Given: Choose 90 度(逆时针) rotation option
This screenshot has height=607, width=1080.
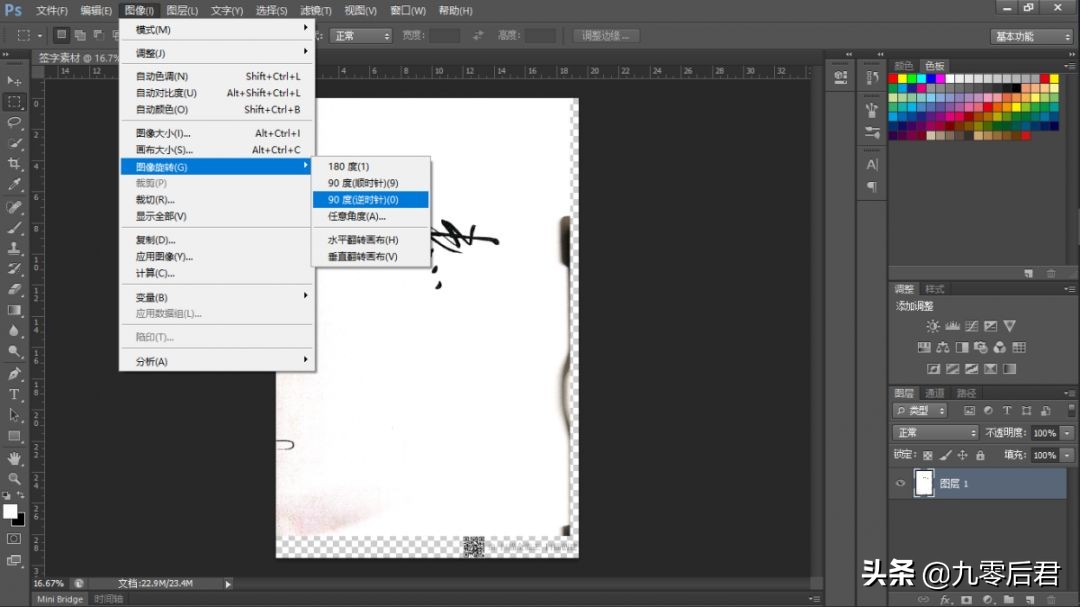Looking at the screenshot, I should (370, 200).
